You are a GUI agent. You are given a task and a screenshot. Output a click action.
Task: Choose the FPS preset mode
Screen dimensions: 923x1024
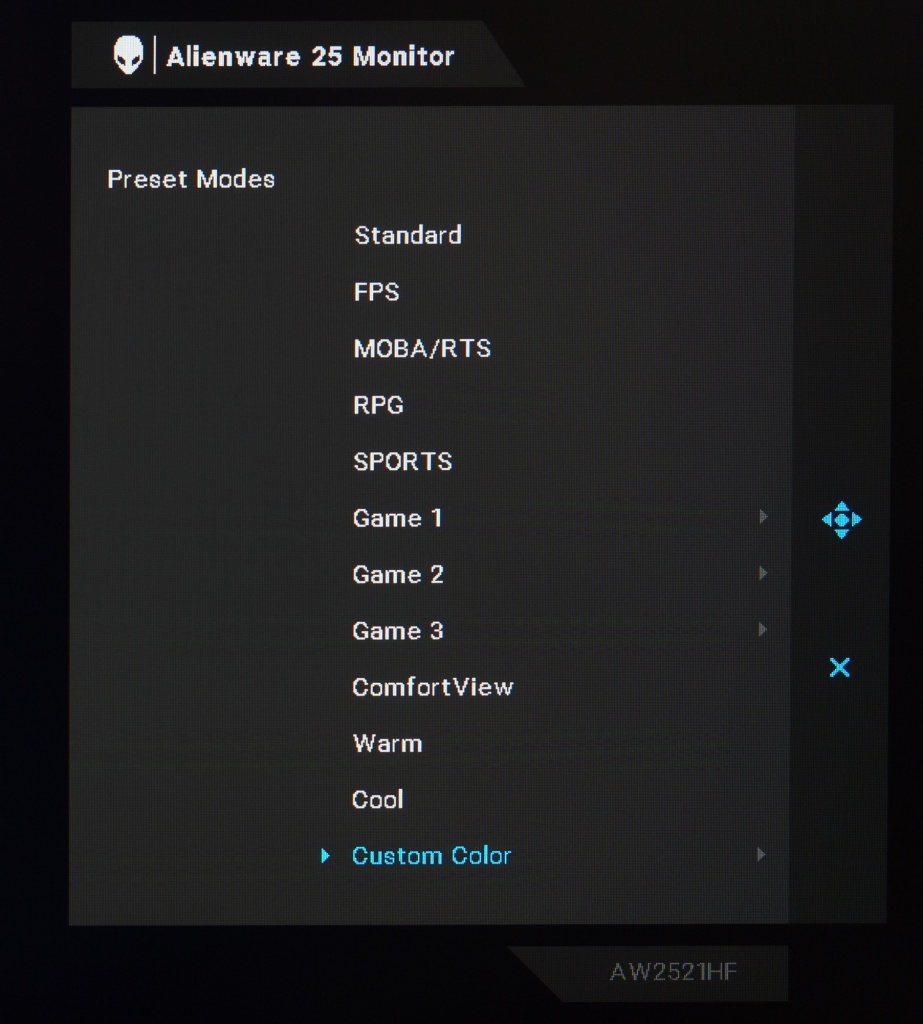tap(377, 292)
